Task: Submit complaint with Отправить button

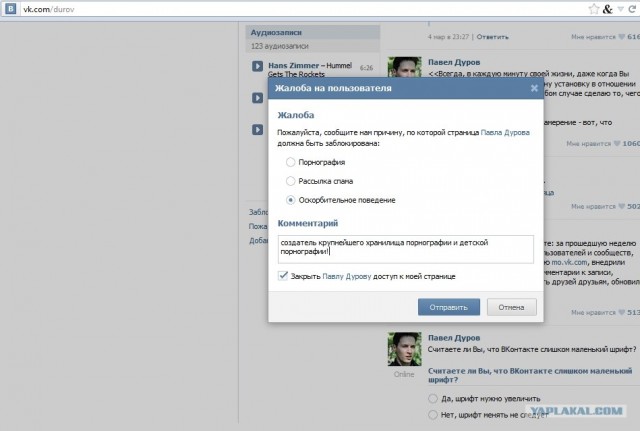Action: coord(449,307)
